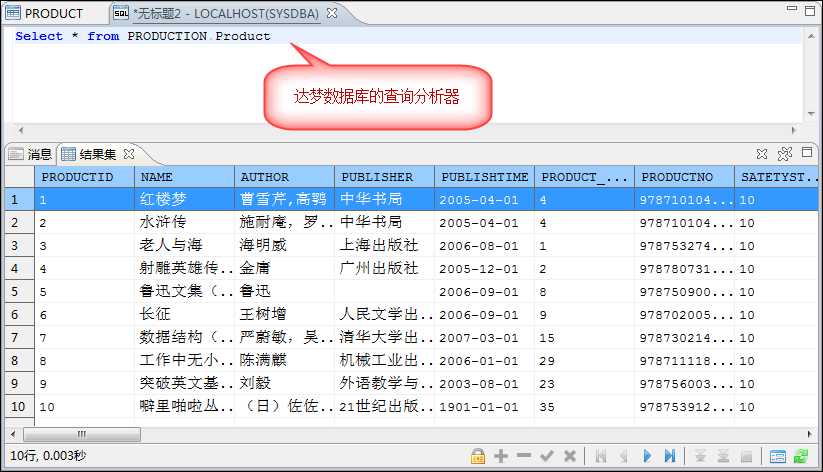Image resolution: width=823 pixels, height=472 pixels.
Task: Close current result set with X icon
Action: click(x=762, y=154)
